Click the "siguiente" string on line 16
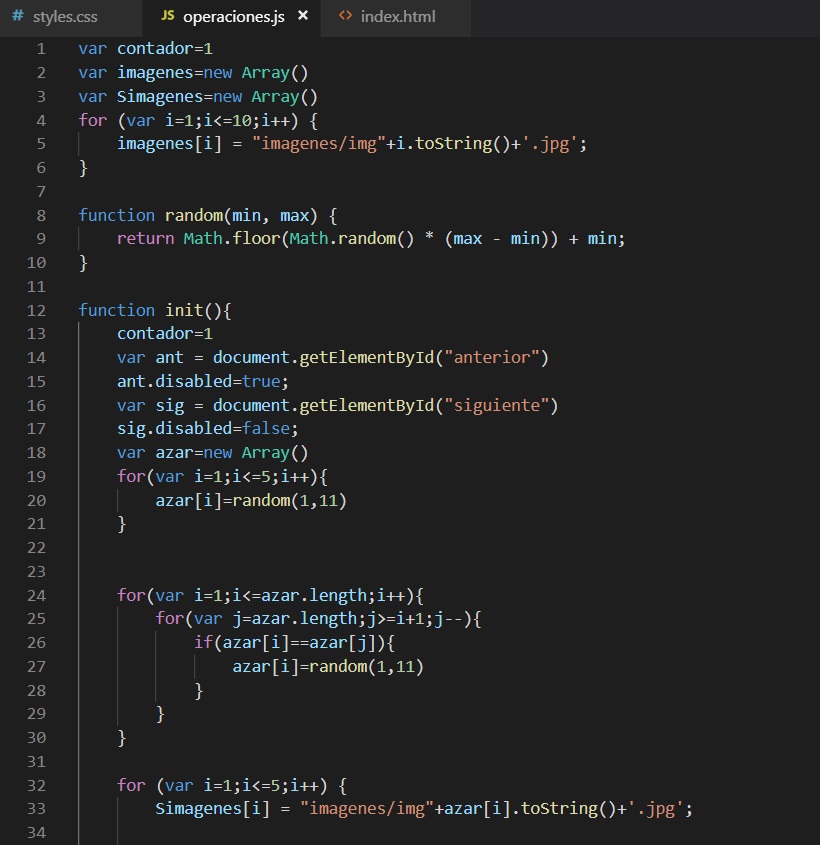820x845 pixels. click(497, 405)
